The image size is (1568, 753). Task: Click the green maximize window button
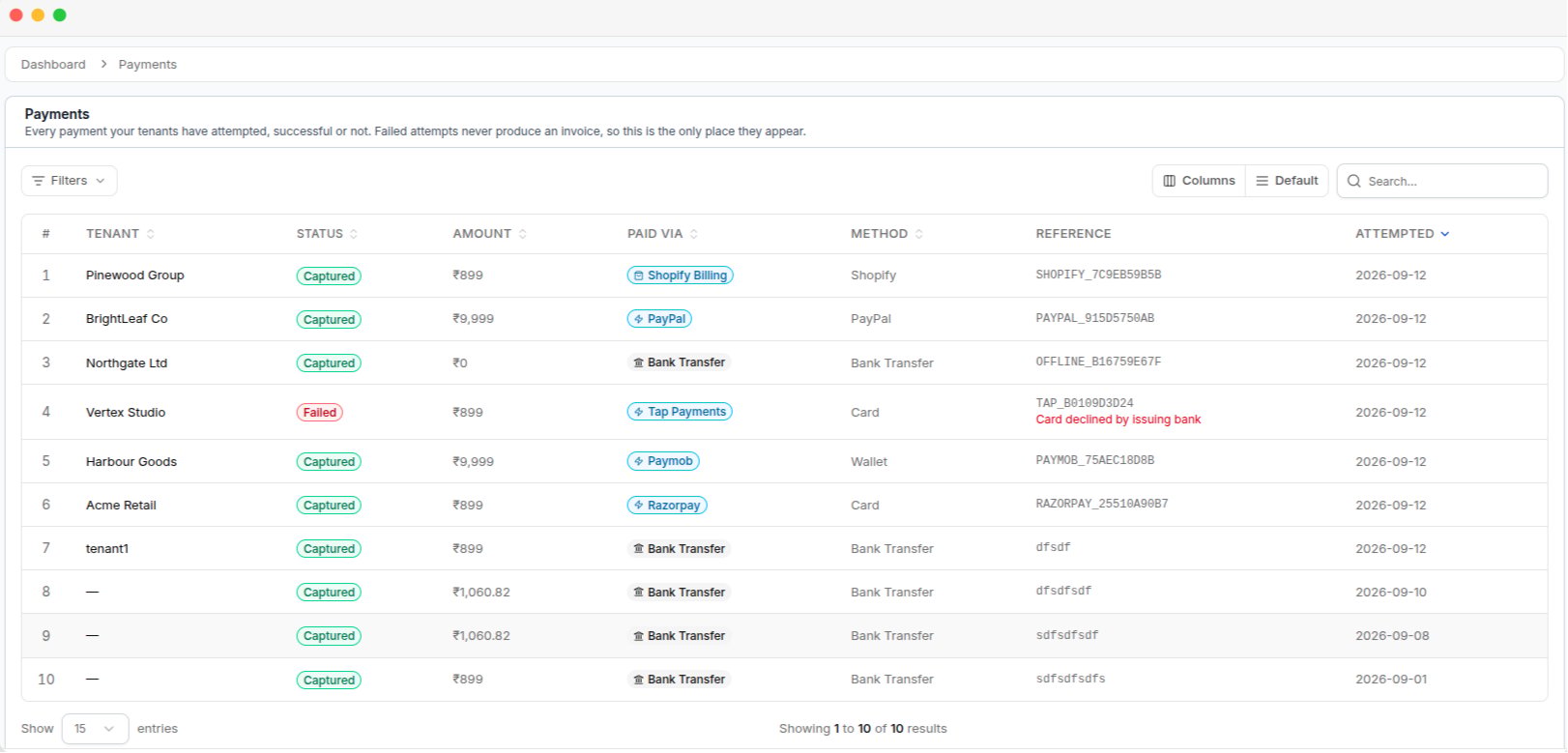(60, 14)
